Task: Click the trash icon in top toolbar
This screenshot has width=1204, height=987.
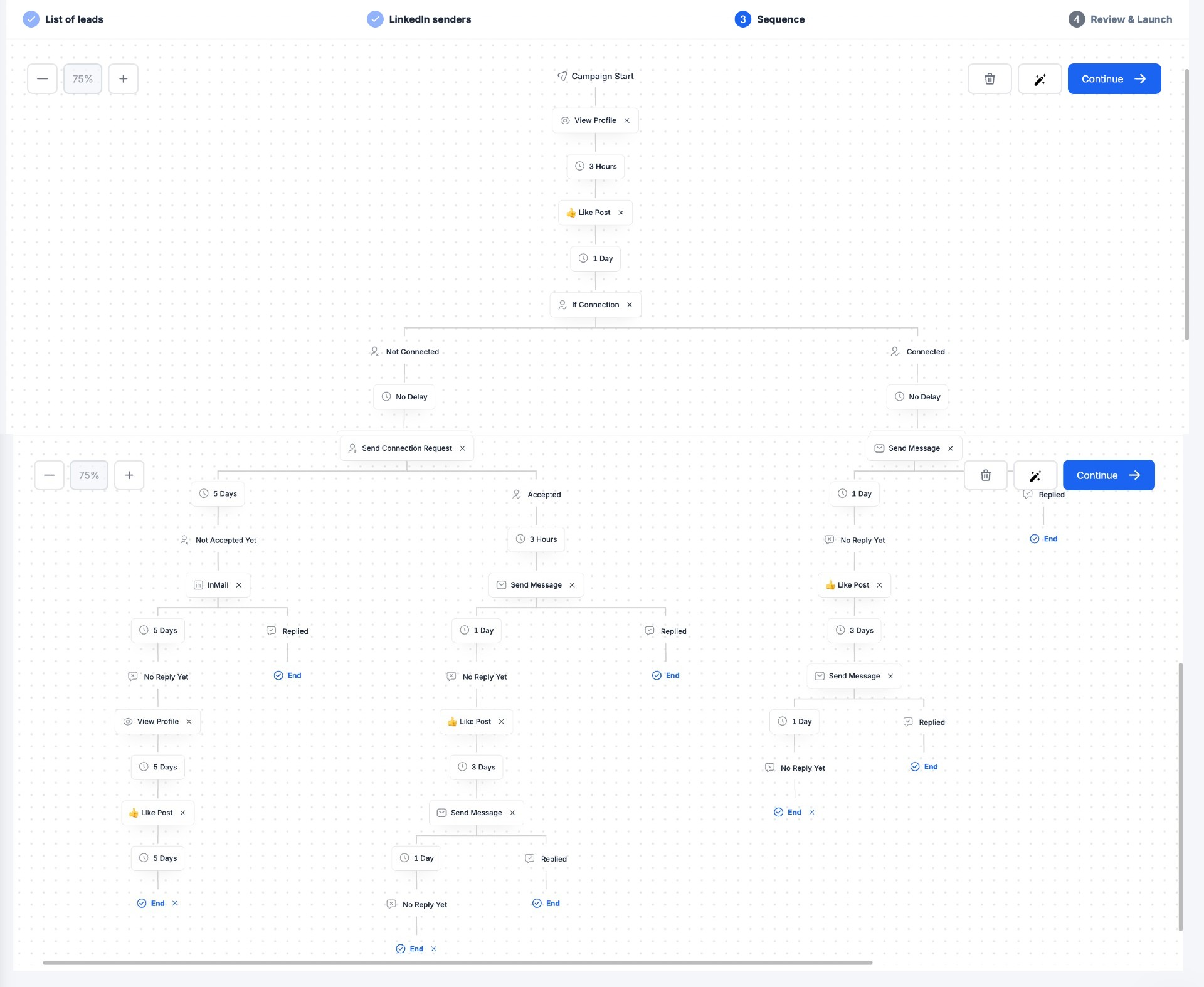Action: [989, 79]
